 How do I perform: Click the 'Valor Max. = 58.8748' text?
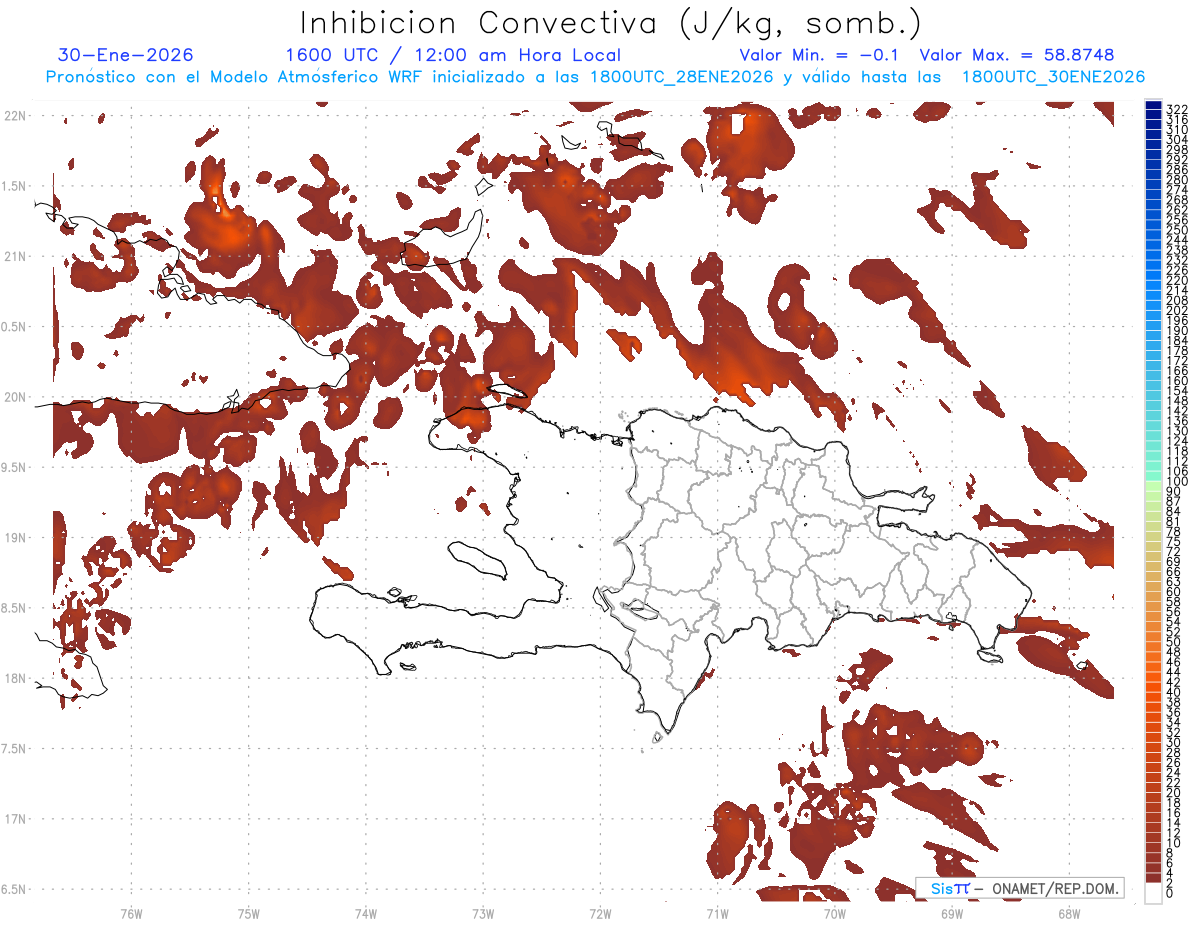(x=1017, y=55)
